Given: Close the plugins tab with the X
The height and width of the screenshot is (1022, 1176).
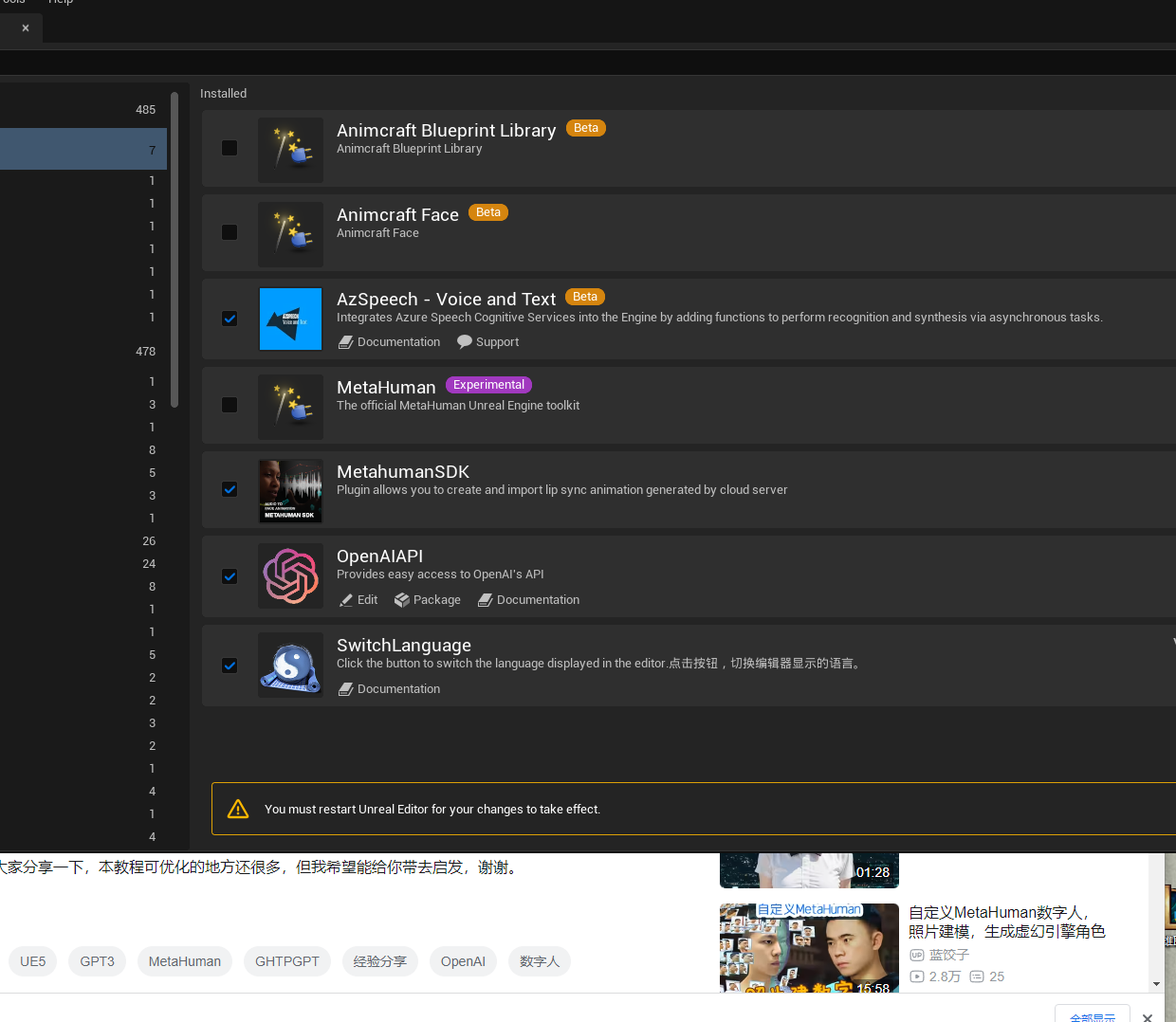Looking at the screenshot, I should 26,28.
